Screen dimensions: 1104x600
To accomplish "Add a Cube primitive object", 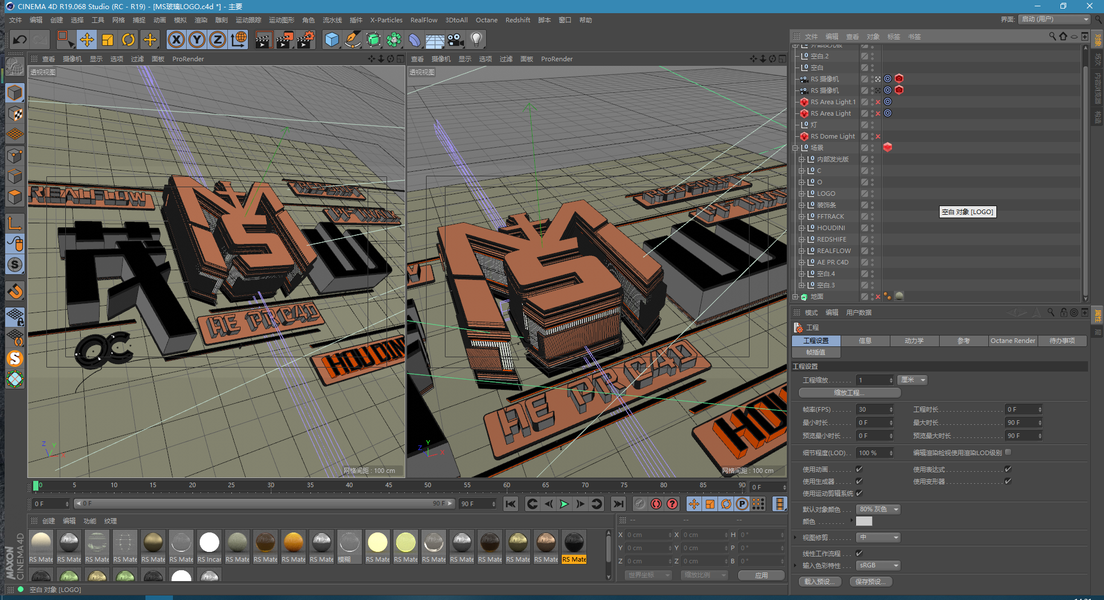I will click(x=332, y=39).
